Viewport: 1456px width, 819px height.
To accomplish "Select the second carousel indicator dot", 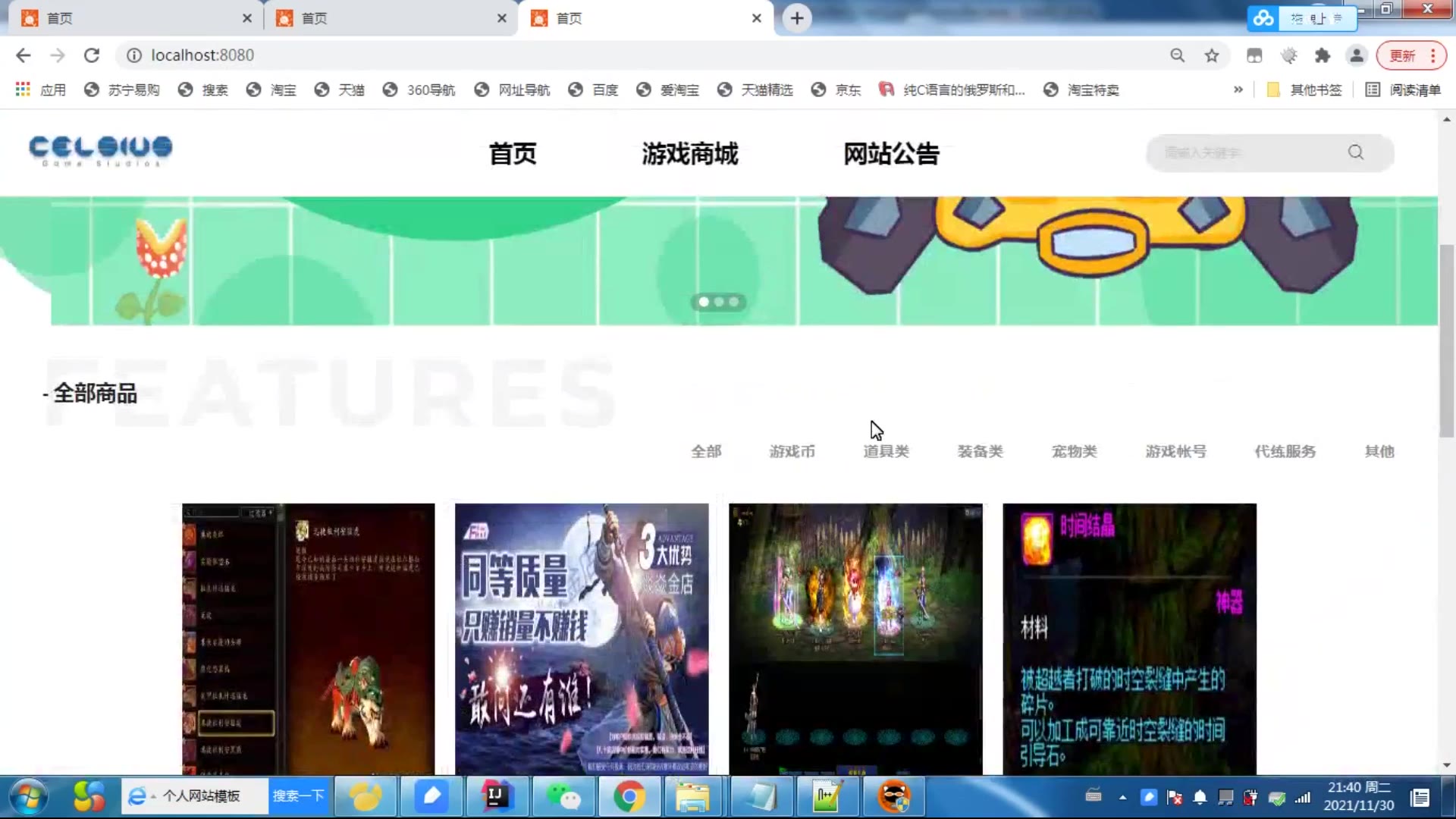I will coord(719,302).
